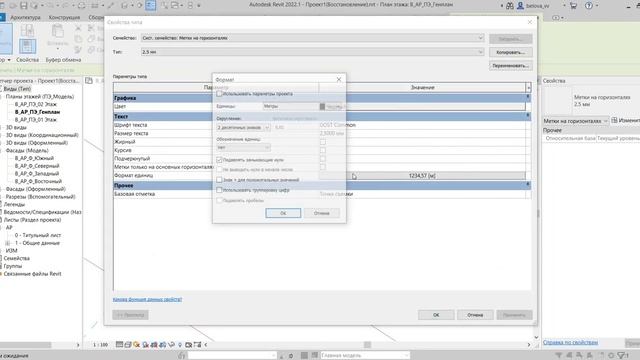
Task: Toggle 'Метки только на основных горизонталях' value checkbox
Action: pos(323,167)
